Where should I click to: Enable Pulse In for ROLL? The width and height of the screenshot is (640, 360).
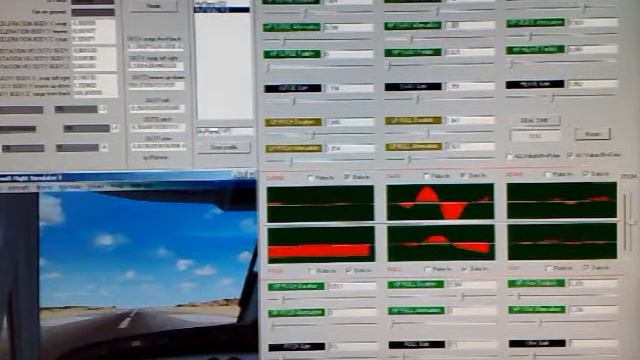[428, 269]
